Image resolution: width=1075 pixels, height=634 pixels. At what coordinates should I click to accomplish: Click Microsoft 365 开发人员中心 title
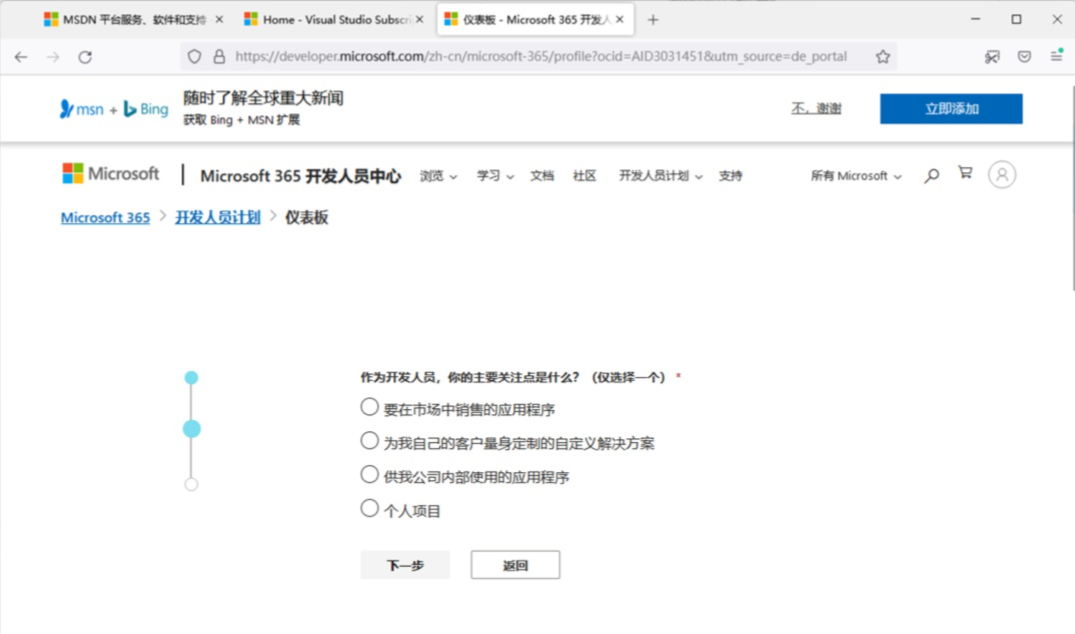tap(300, 176)
